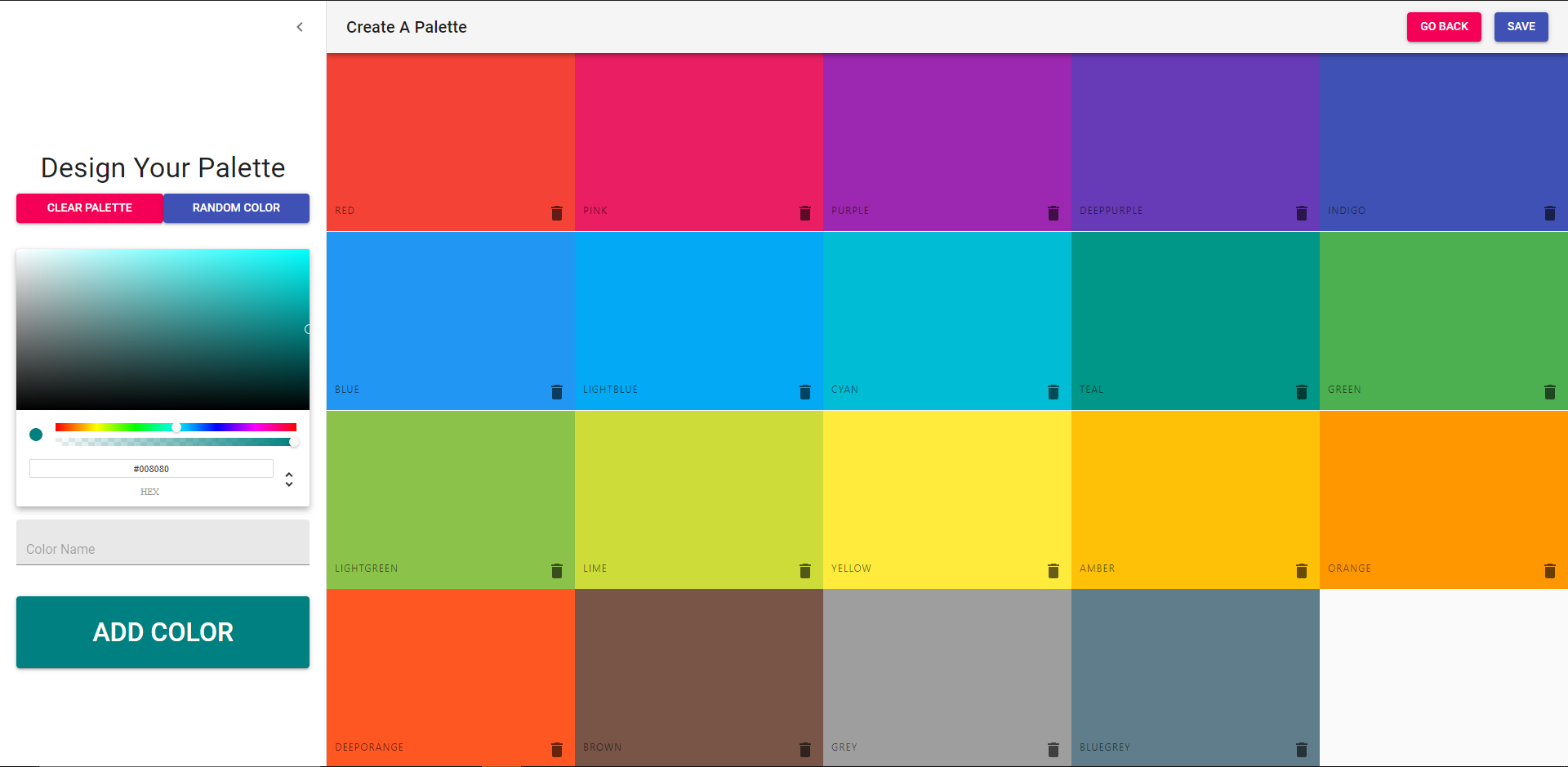This screenshot has height=767, width=1568.
Task: Delete the TEAL color from the palette
Action: 1301,391
